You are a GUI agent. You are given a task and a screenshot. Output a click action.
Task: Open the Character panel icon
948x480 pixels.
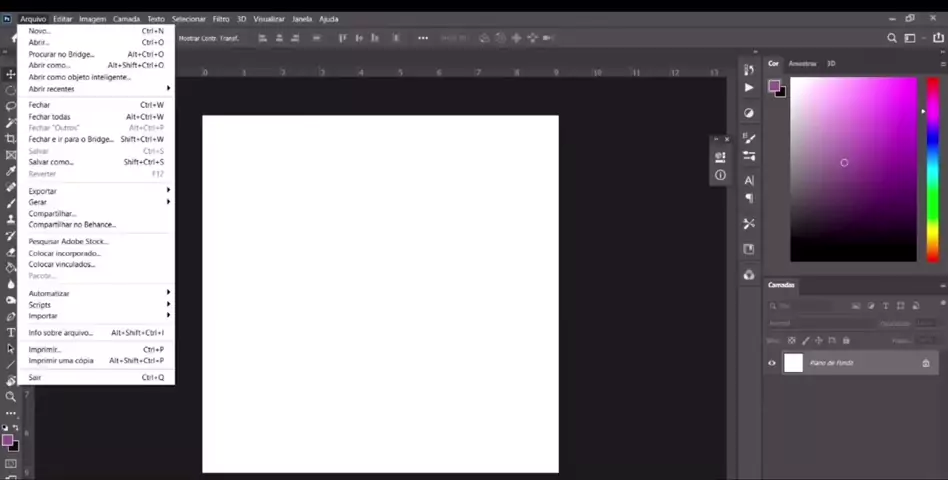[749, 180]
